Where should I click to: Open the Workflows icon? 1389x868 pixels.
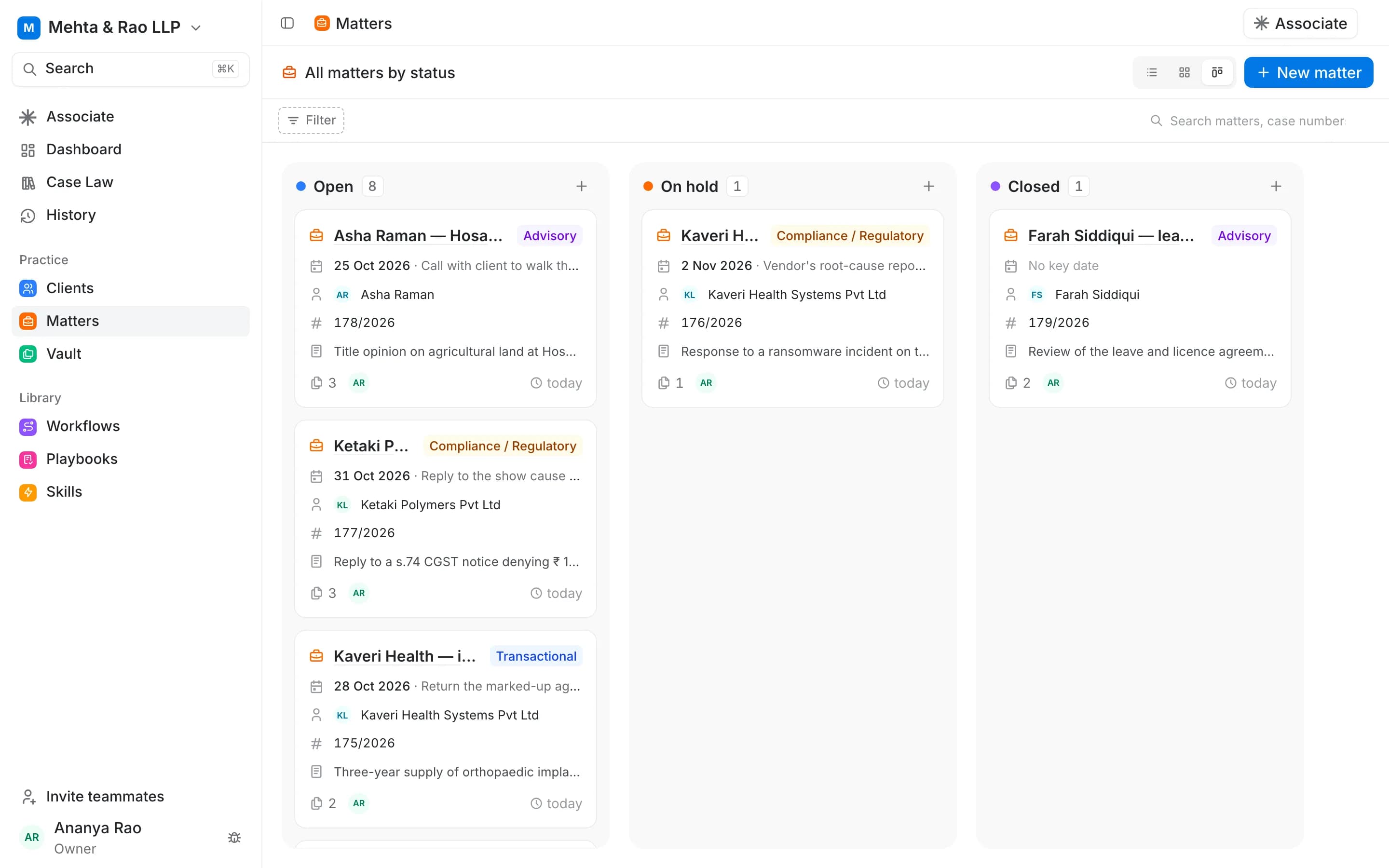[28, 427]
